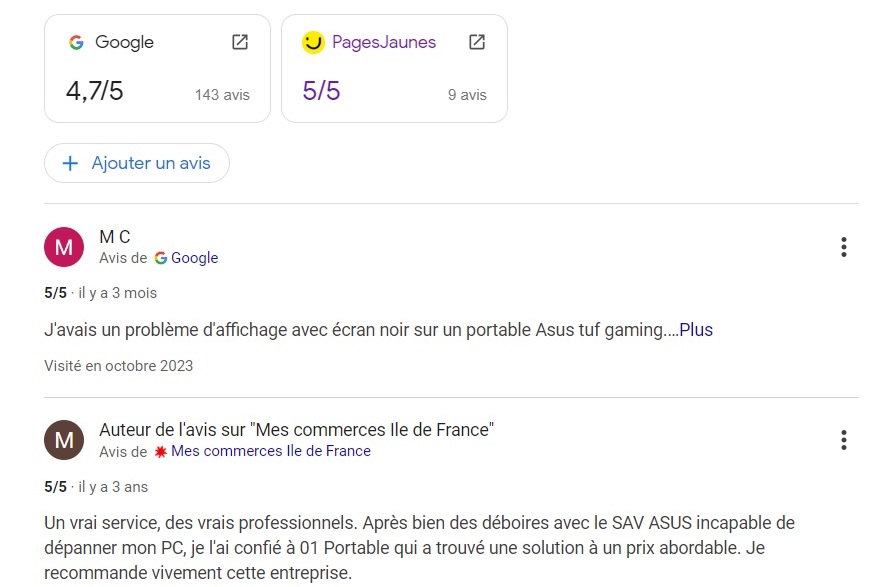Screen dimensions: 886x587
Task: Open options menu for M C's review
Action: click(x=844, y=247)
